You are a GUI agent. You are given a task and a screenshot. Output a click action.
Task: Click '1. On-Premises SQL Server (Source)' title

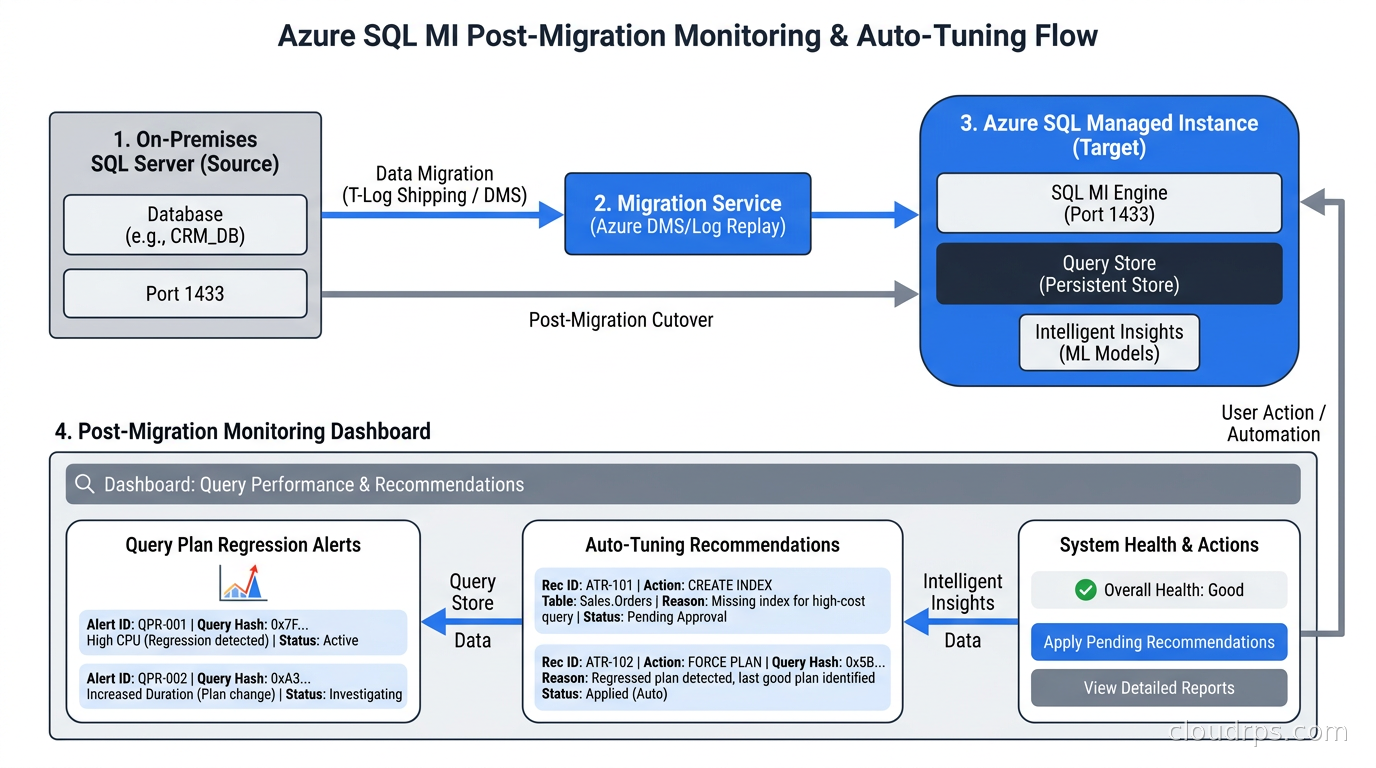coord(185,151)
